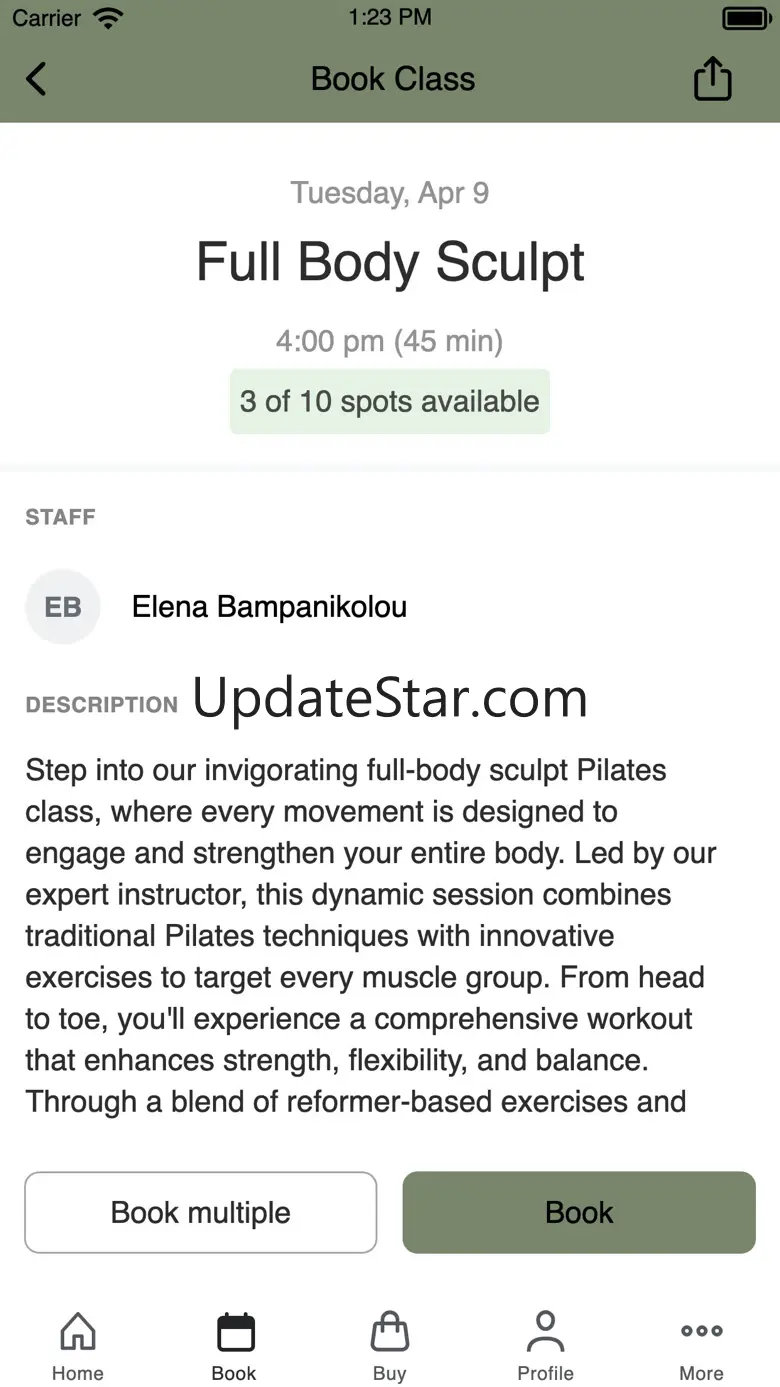
Task: Tap the Book calendar icon
Action: click(235, 1332)
